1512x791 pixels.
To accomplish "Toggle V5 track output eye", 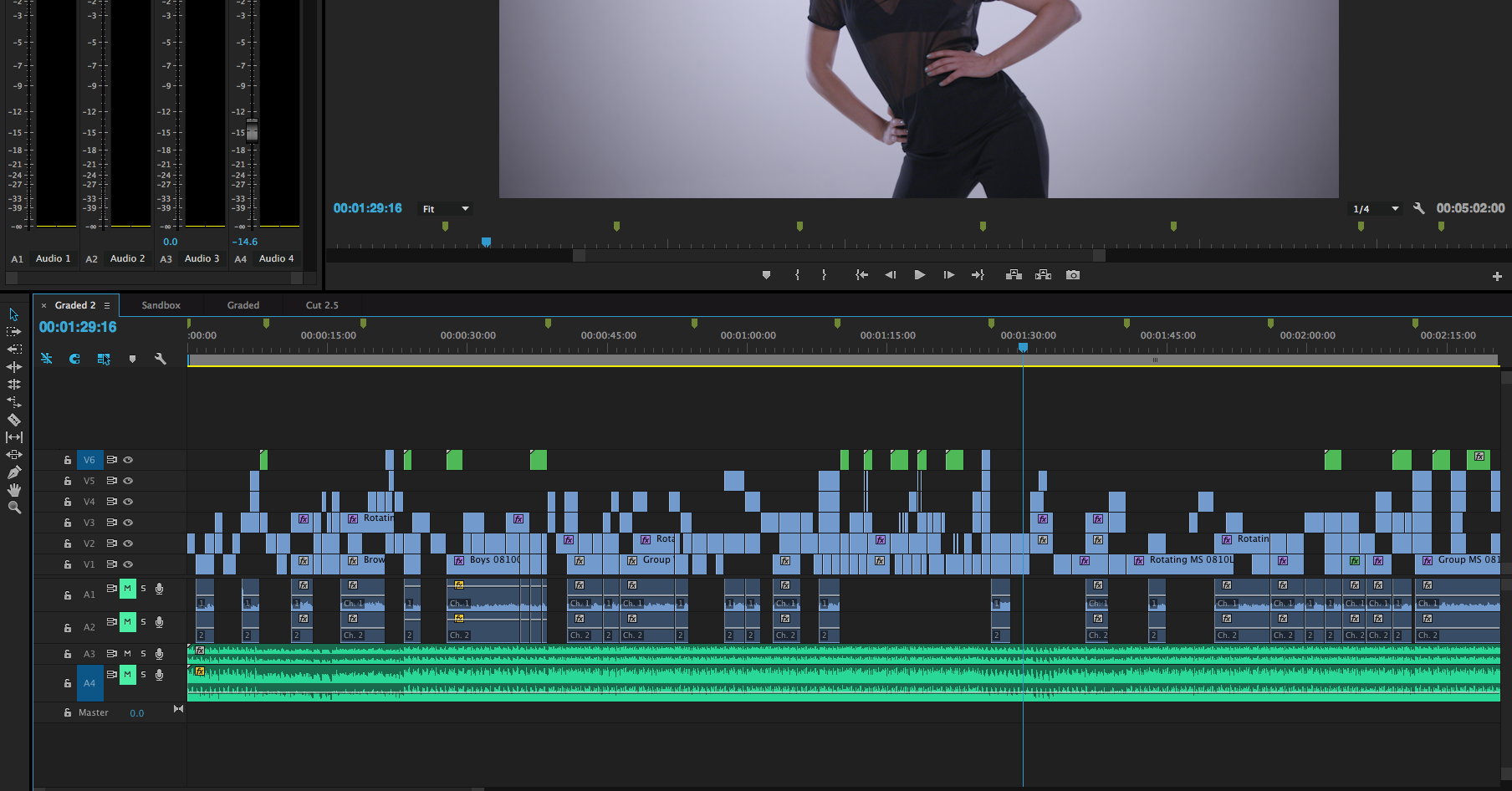I will tap(128, 481).
